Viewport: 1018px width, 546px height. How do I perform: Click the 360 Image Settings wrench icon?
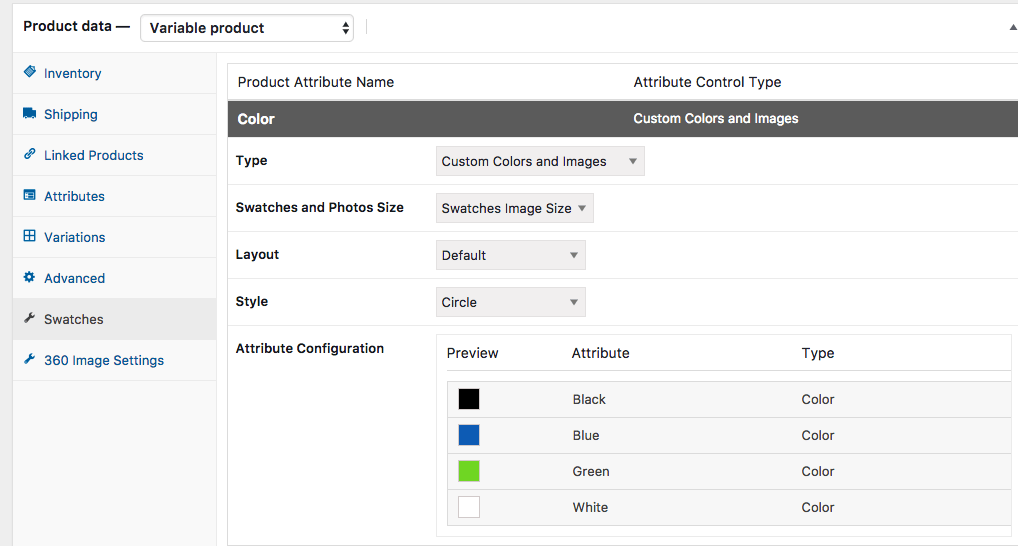pos(30,360)
